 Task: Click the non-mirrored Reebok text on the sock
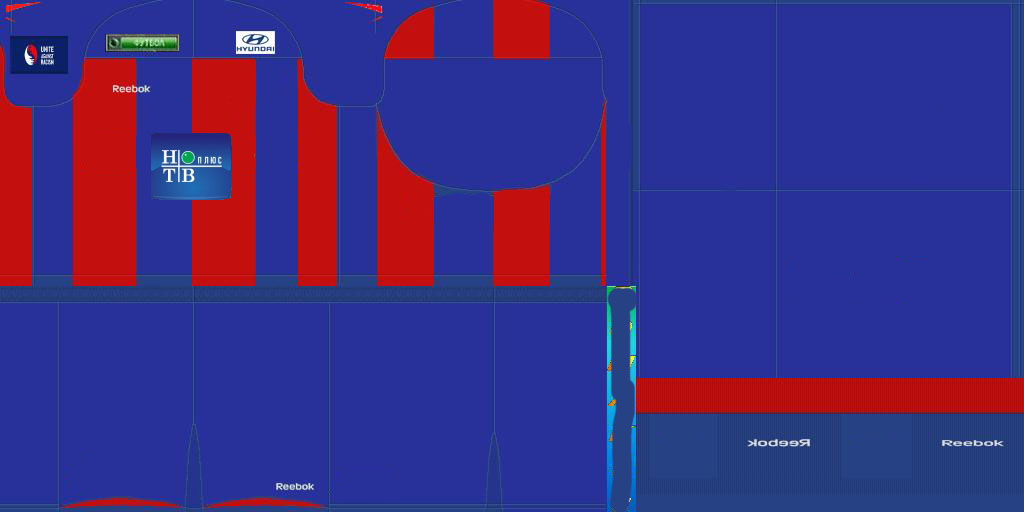click(x=971, y=443)
